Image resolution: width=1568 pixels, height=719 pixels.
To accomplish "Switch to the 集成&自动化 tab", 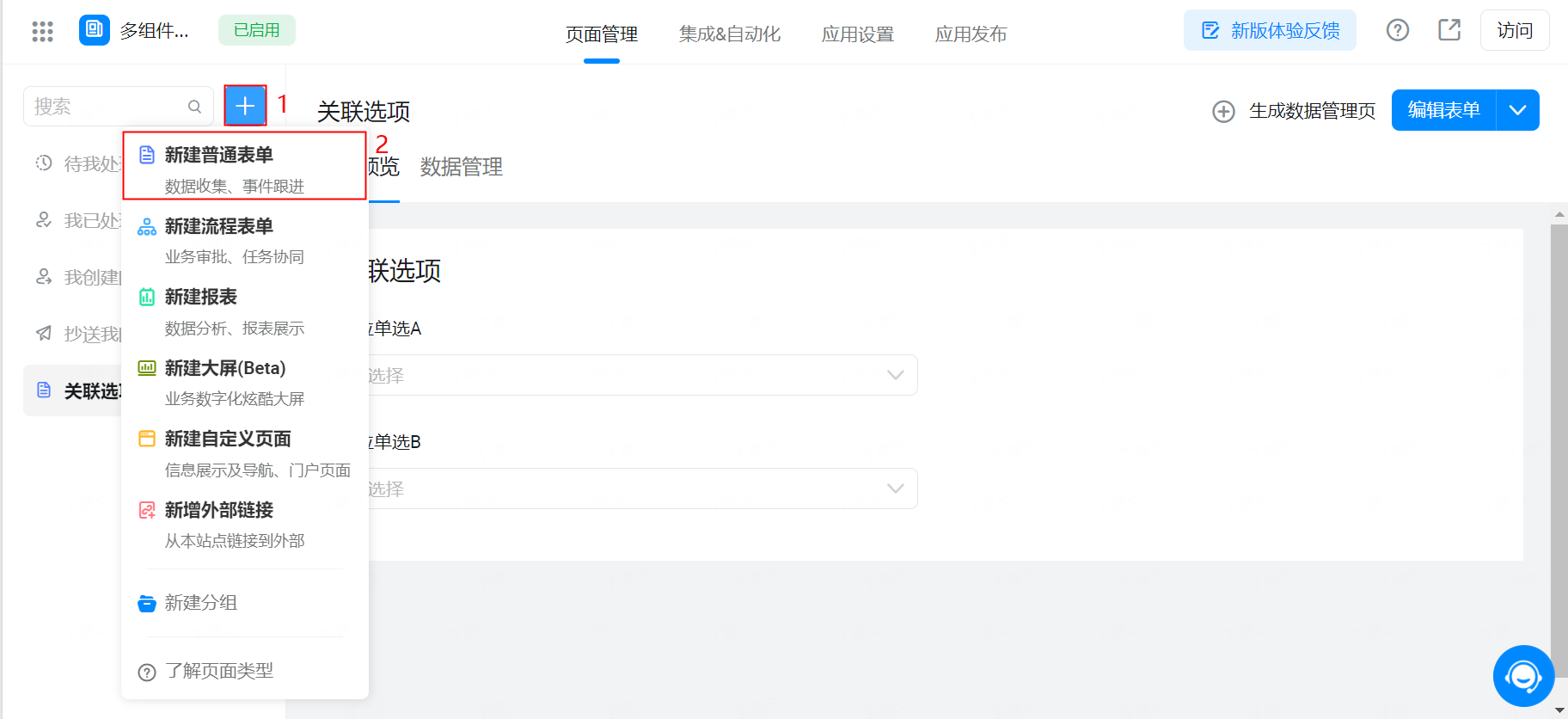I will [730, 34].
